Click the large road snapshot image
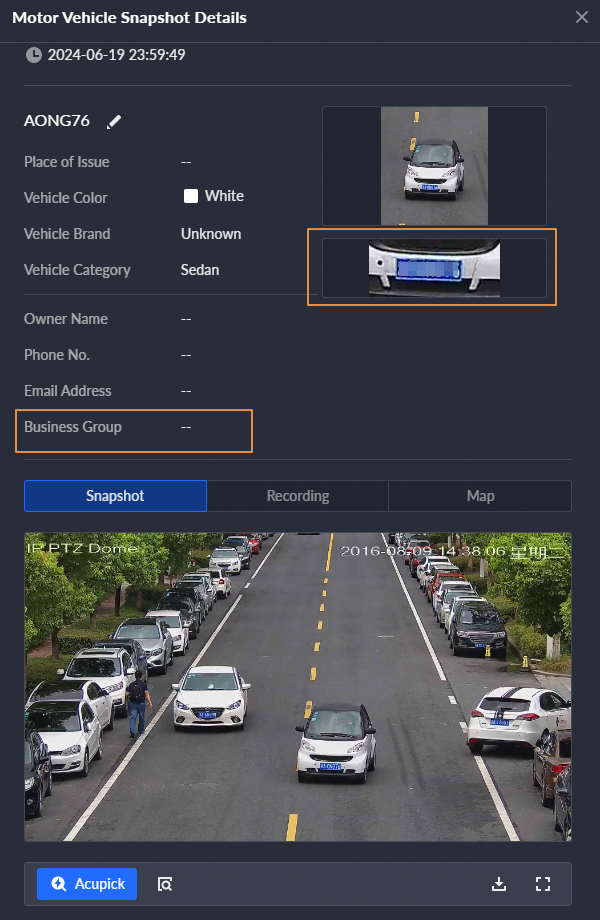Screen dimensions: 600x920 (x=298, y=686)
